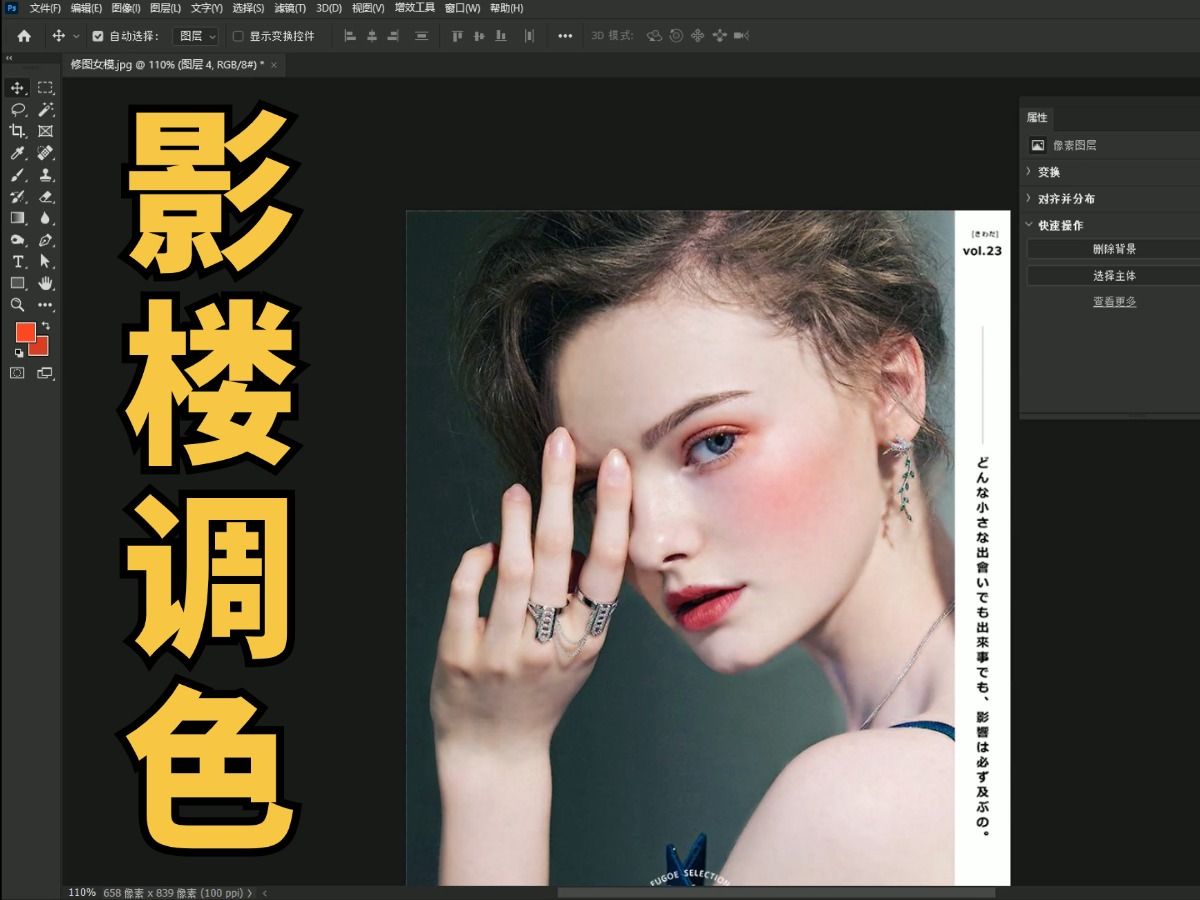The image size is (1200, 900).
Task: Select the Eraser tool
Action: [45, 196]
